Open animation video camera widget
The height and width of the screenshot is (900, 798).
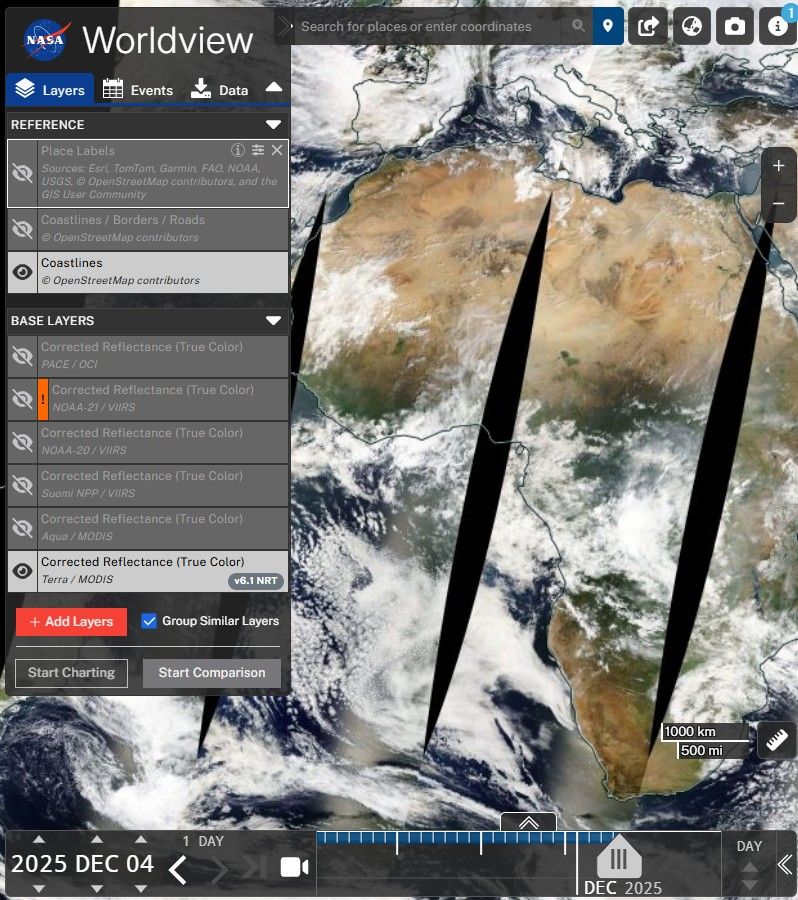294,867
